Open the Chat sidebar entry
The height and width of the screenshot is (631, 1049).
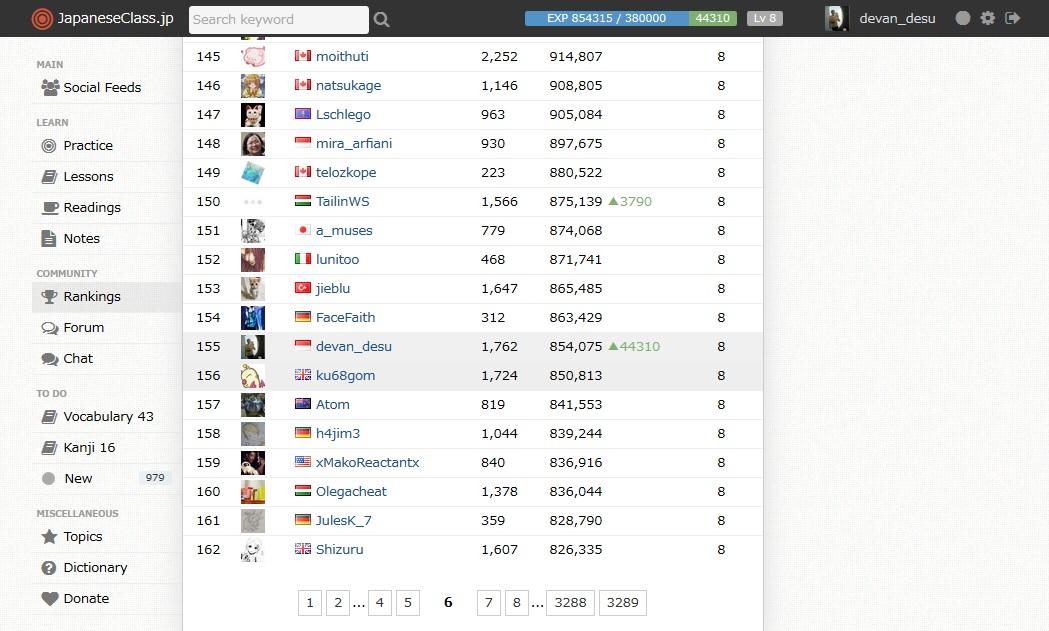coord(78,358)
